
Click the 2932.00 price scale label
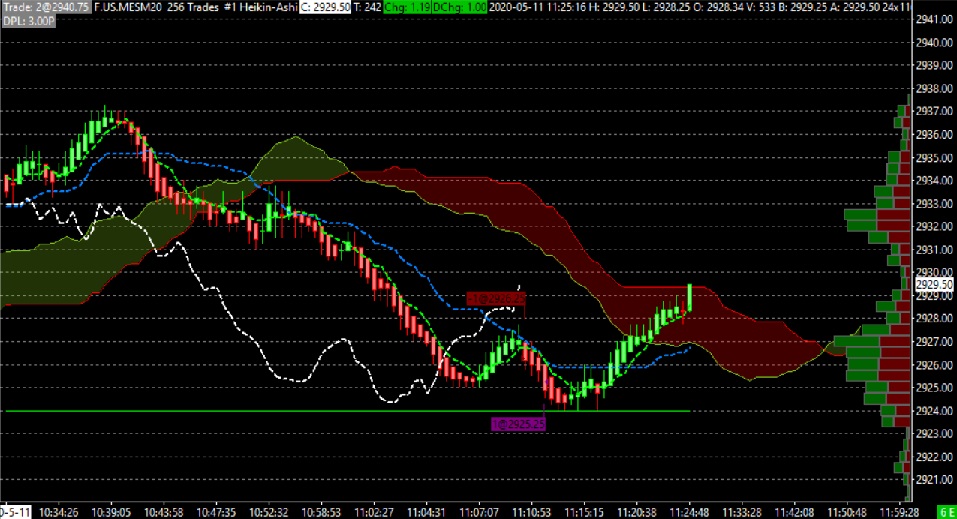click(934, 227)
